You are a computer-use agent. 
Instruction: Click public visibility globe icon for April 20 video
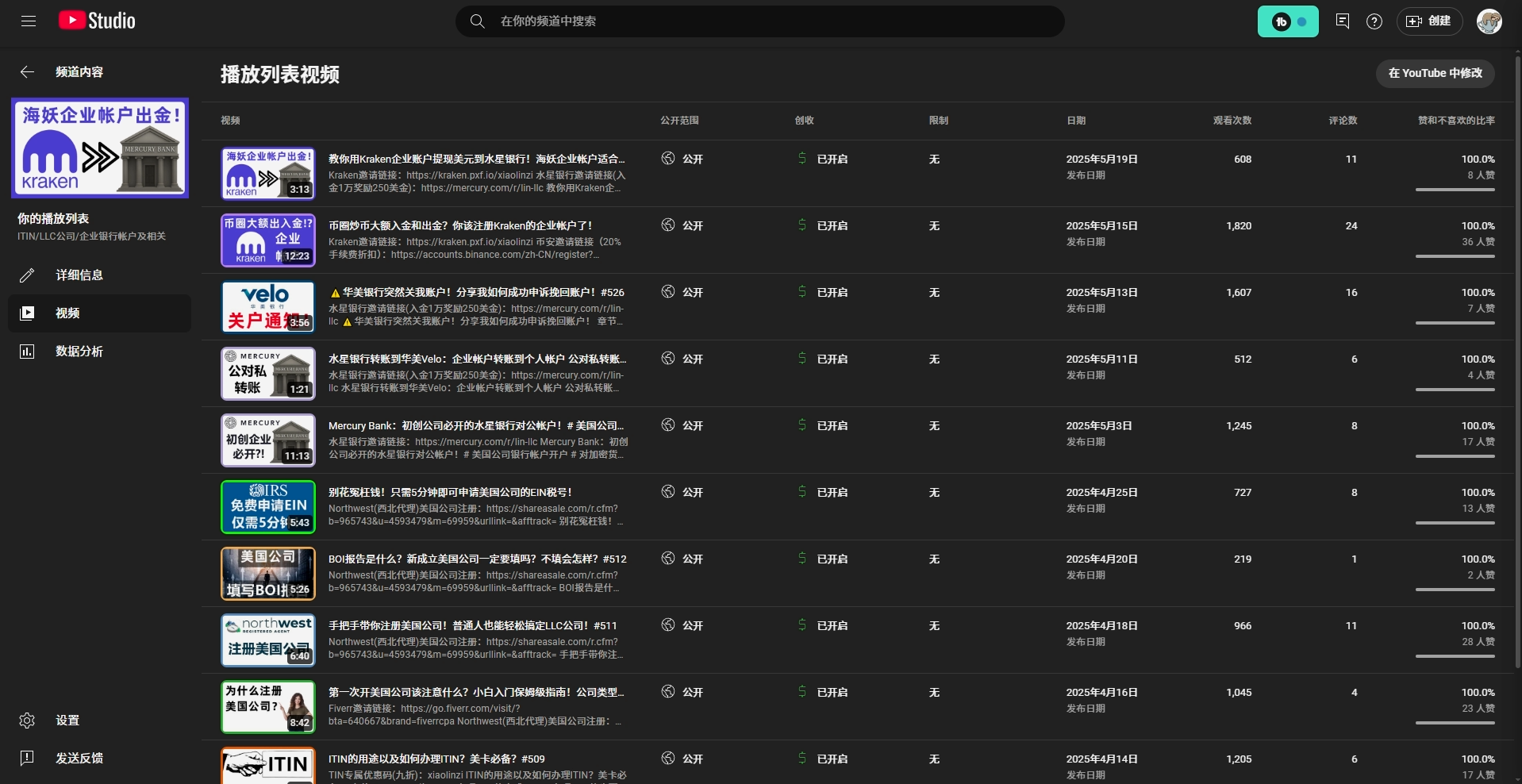(668, 559)
